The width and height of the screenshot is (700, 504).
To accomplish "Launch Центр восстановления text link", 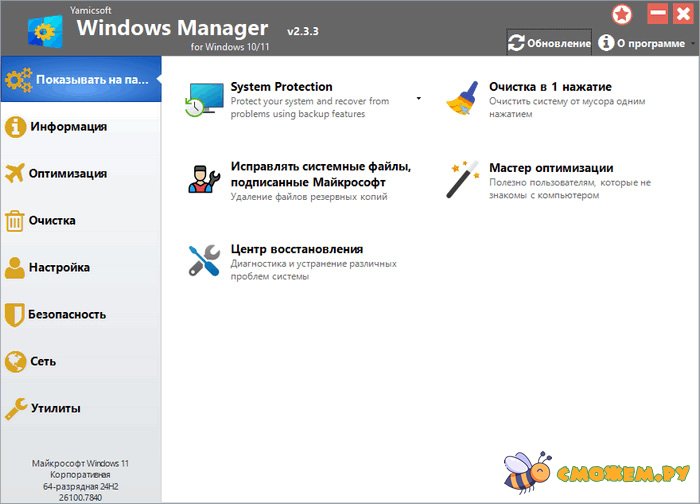I will 296,249.
